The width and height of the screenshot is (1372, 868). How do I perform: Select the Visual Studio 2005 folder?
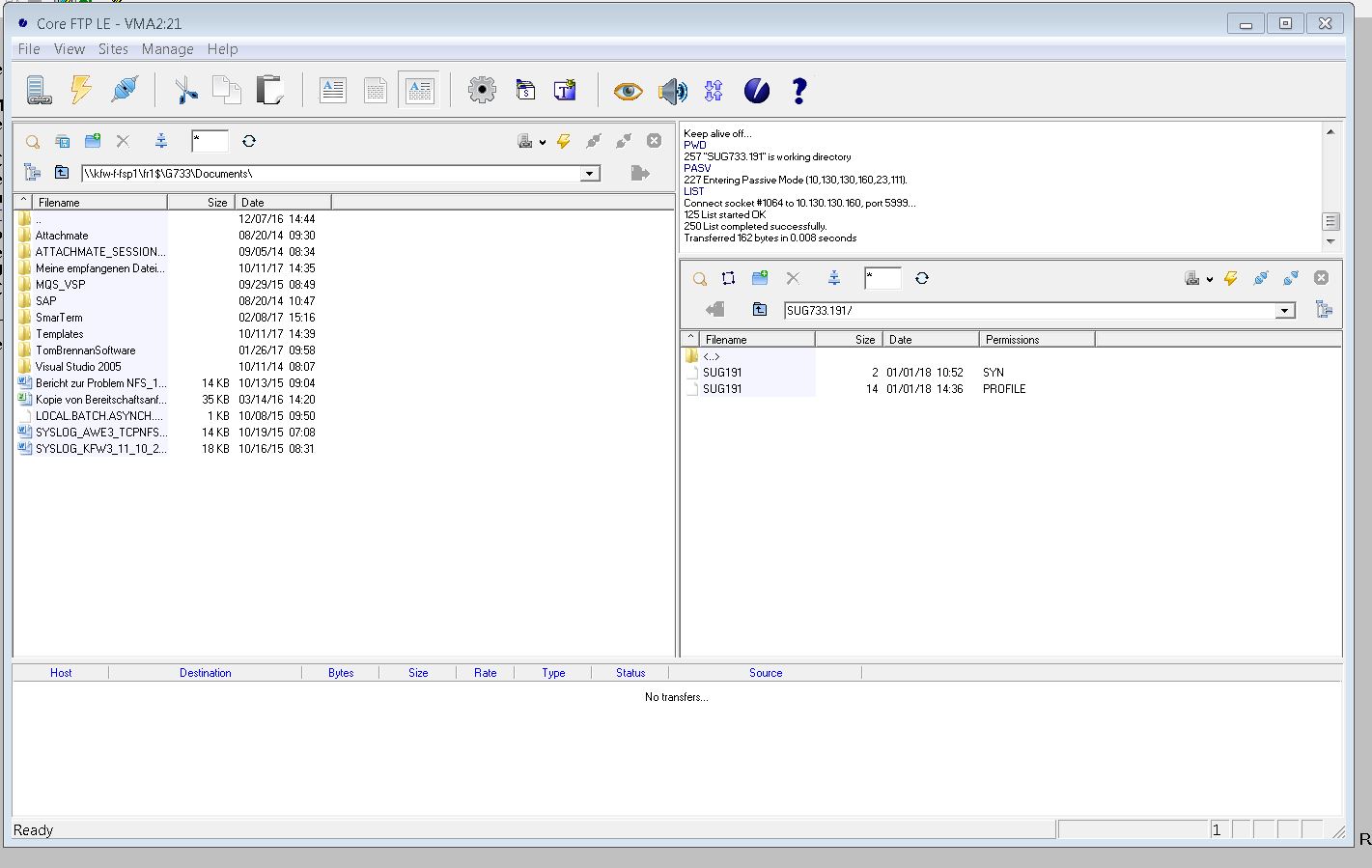click(78, 367)
